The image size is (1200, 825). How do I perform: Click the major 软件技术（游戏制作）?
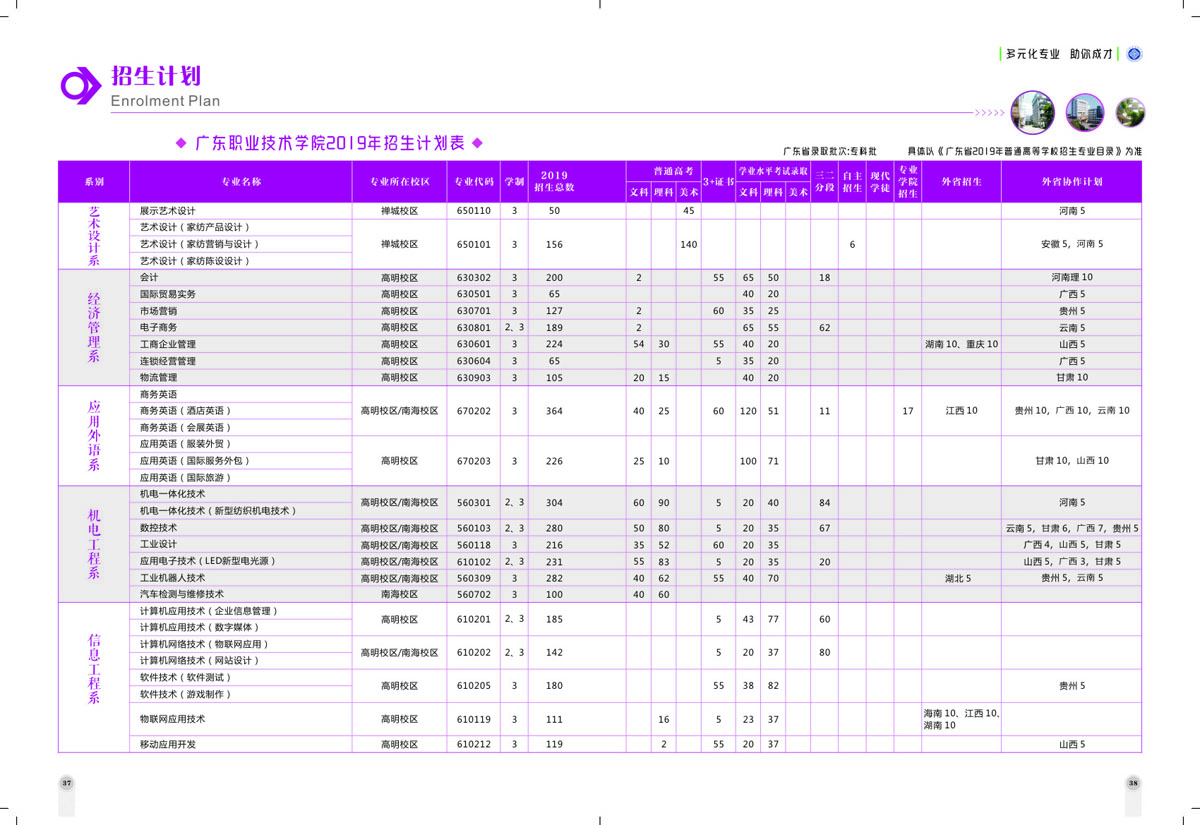tap(187, 694)
